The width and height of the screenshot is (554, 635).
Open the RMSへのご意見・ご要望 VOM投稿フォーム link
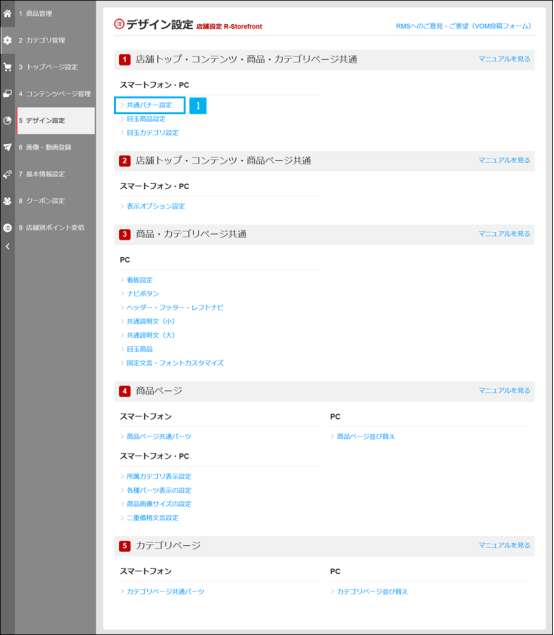click(x=463, y=26)
